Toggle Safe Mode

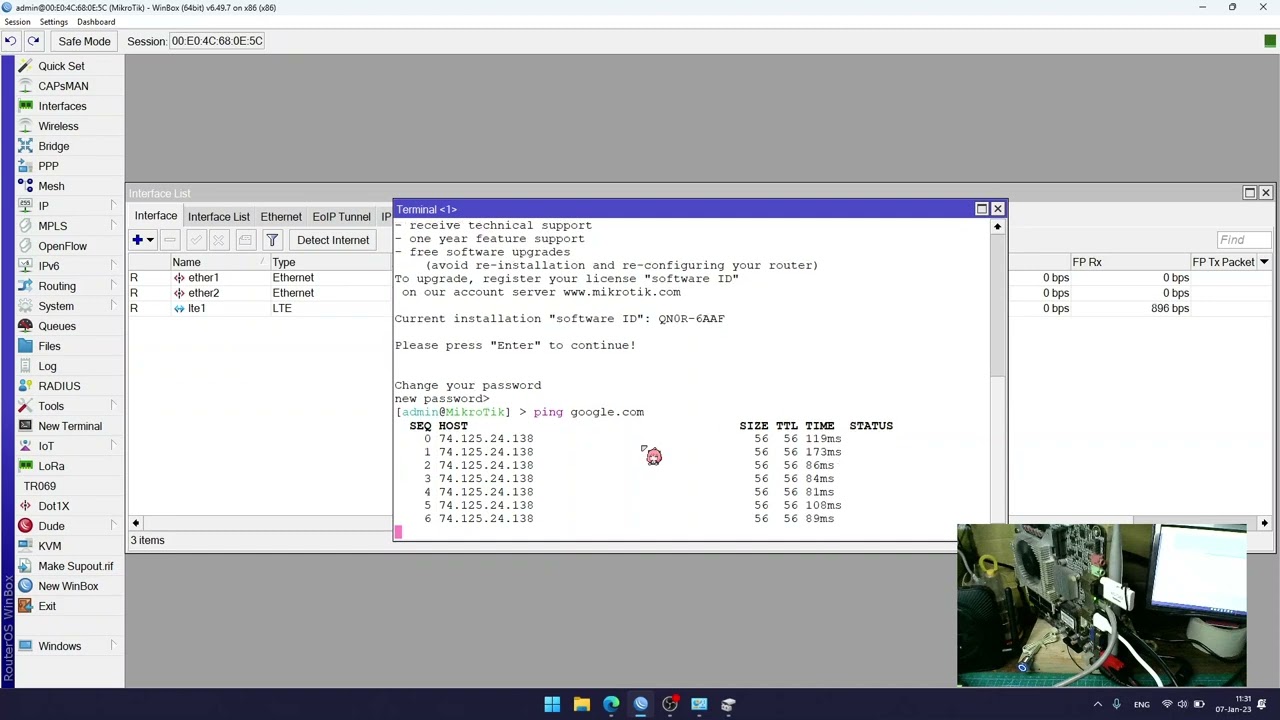[84, 41]
